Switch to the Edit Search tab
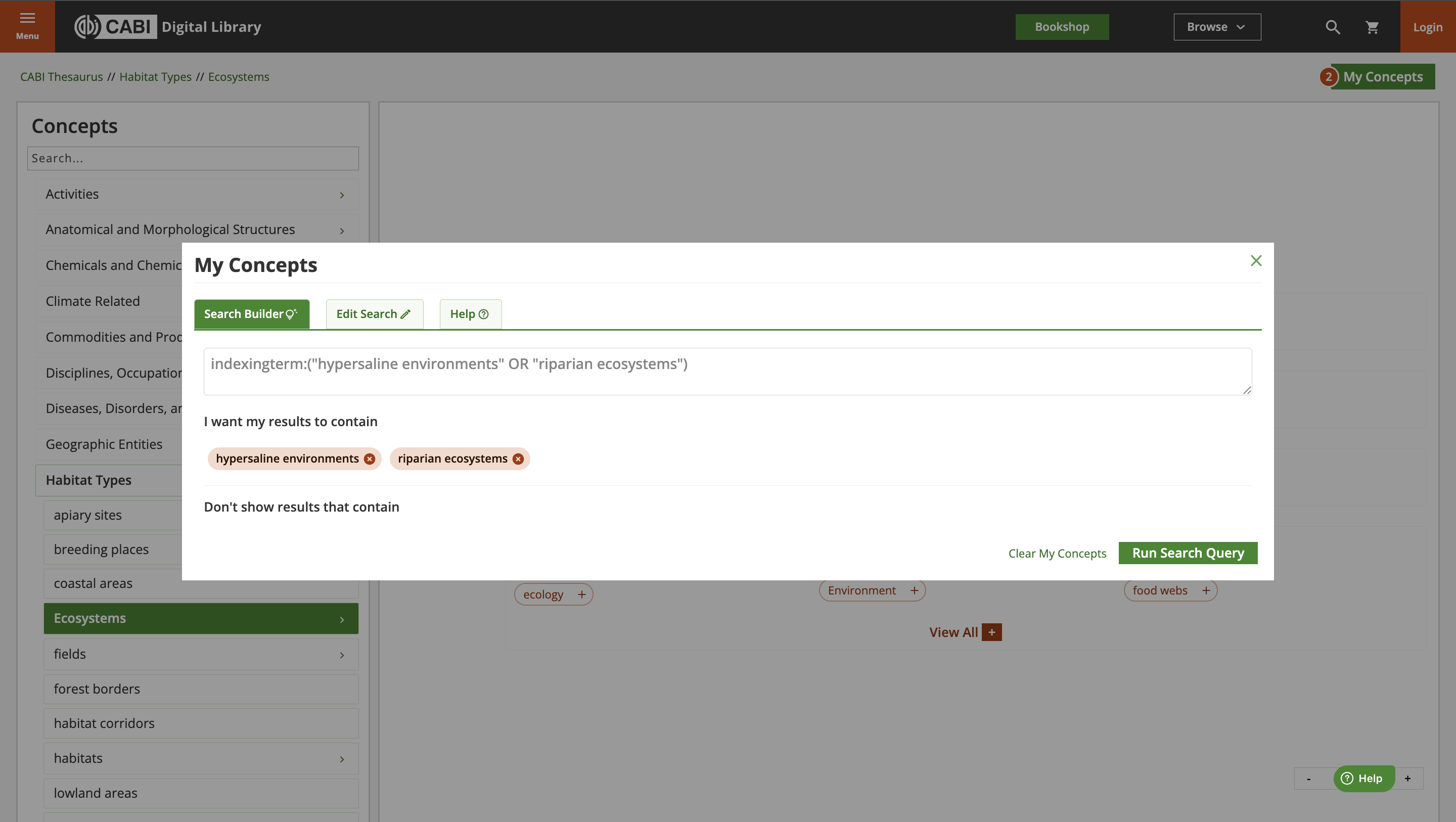Viewport: 1456px width, 822px height. pos(374,314)
